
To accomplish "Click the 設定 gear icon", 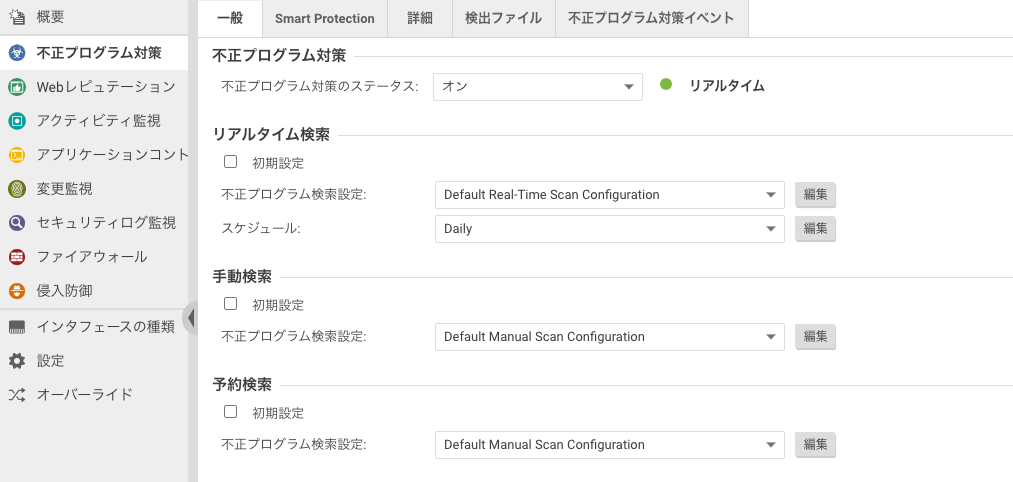I will pos(16,360).
